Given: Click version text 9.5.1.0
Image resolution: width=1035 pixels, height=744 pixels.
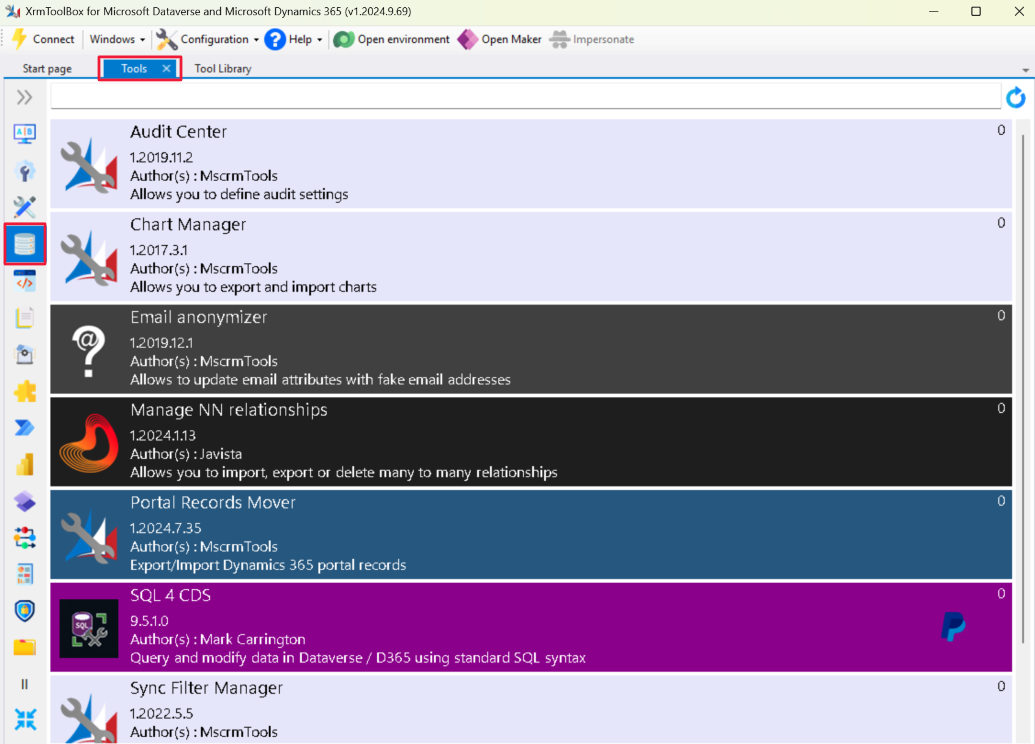Looking at the screenshot, I should pos(149,621).
